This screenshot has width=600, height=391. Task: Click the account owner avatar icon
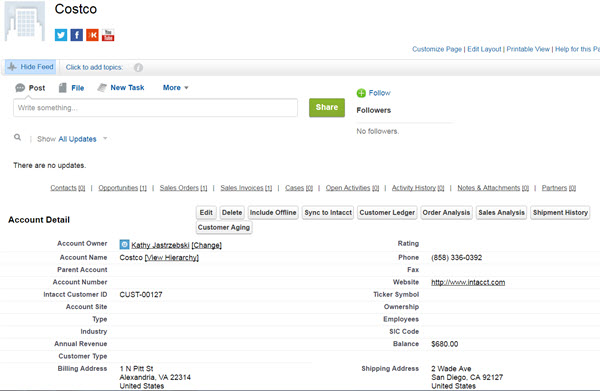pyautogui.click(x=124, y=244)
